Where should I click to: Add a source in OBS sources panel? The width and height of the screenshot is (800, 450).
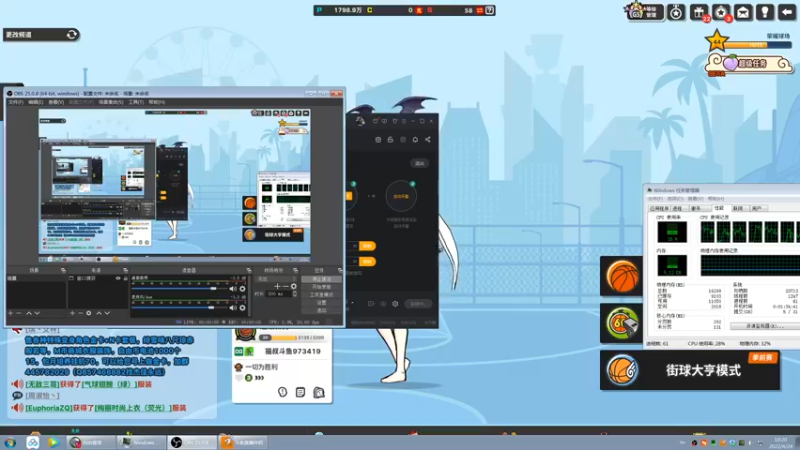[72, 313]
